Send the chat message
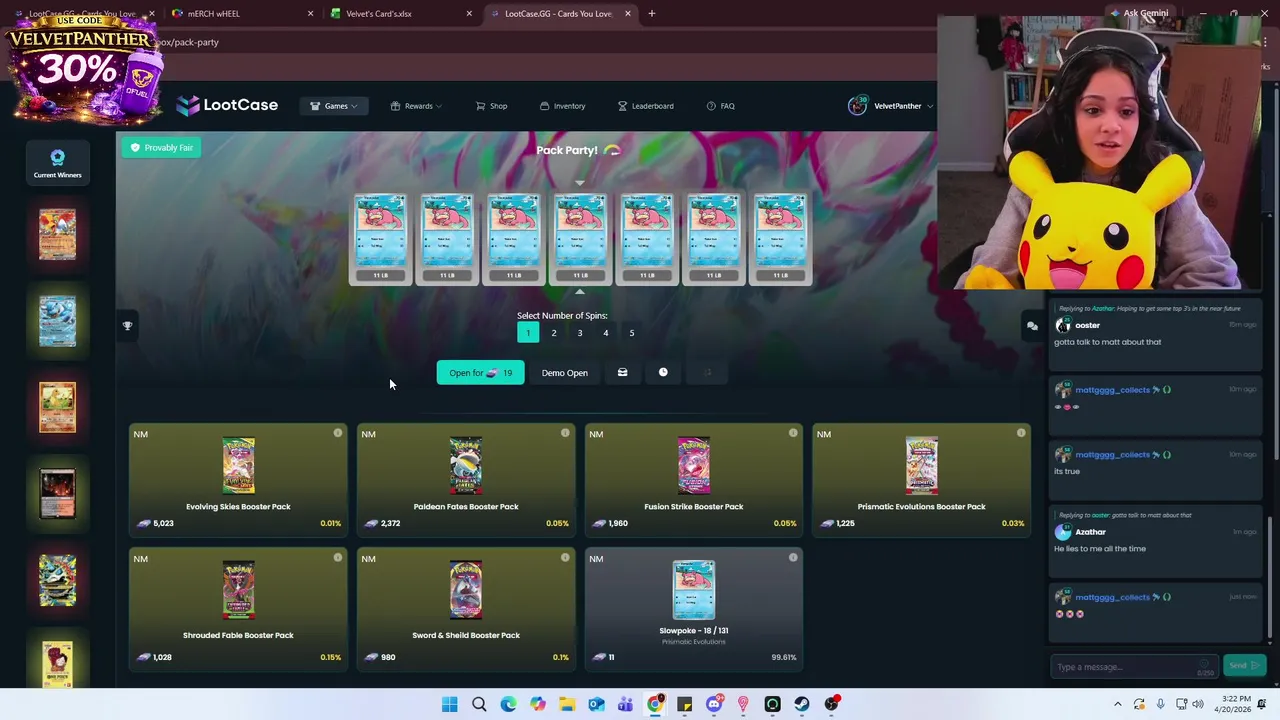The image size is (1280, 720). click(1243, 666)
